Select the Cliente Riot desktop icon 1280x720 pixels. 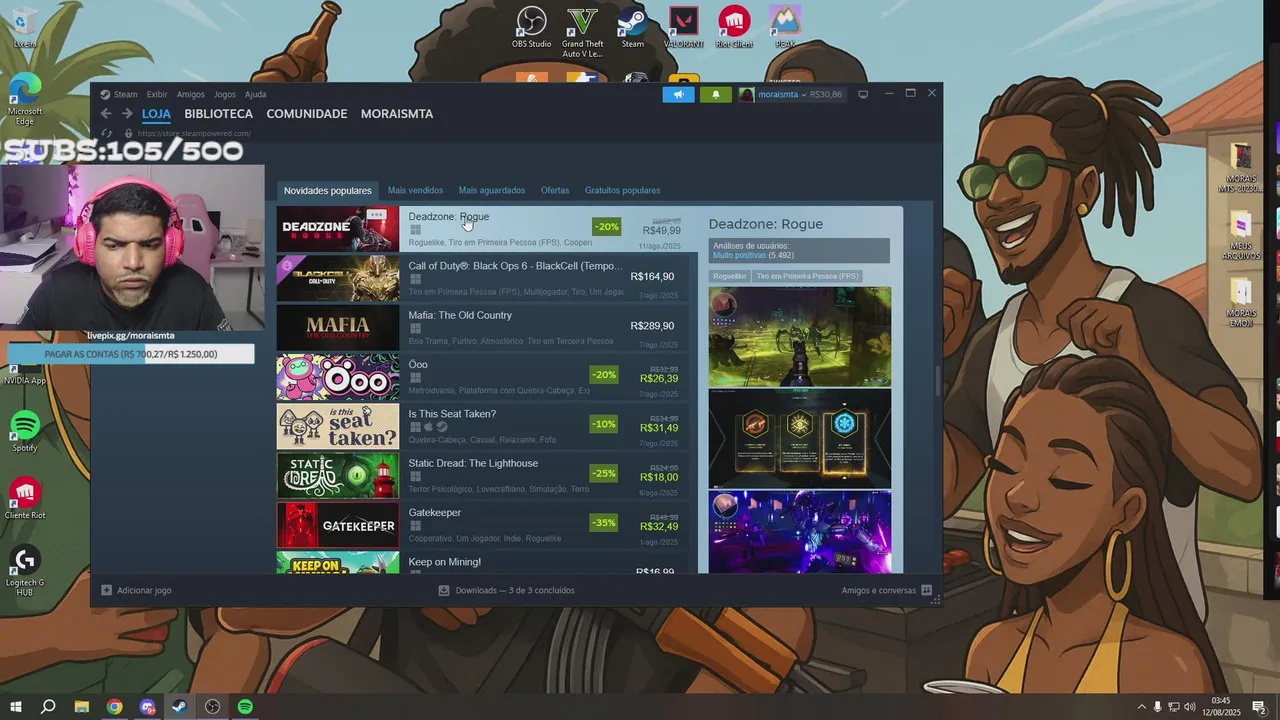(25, 499)
